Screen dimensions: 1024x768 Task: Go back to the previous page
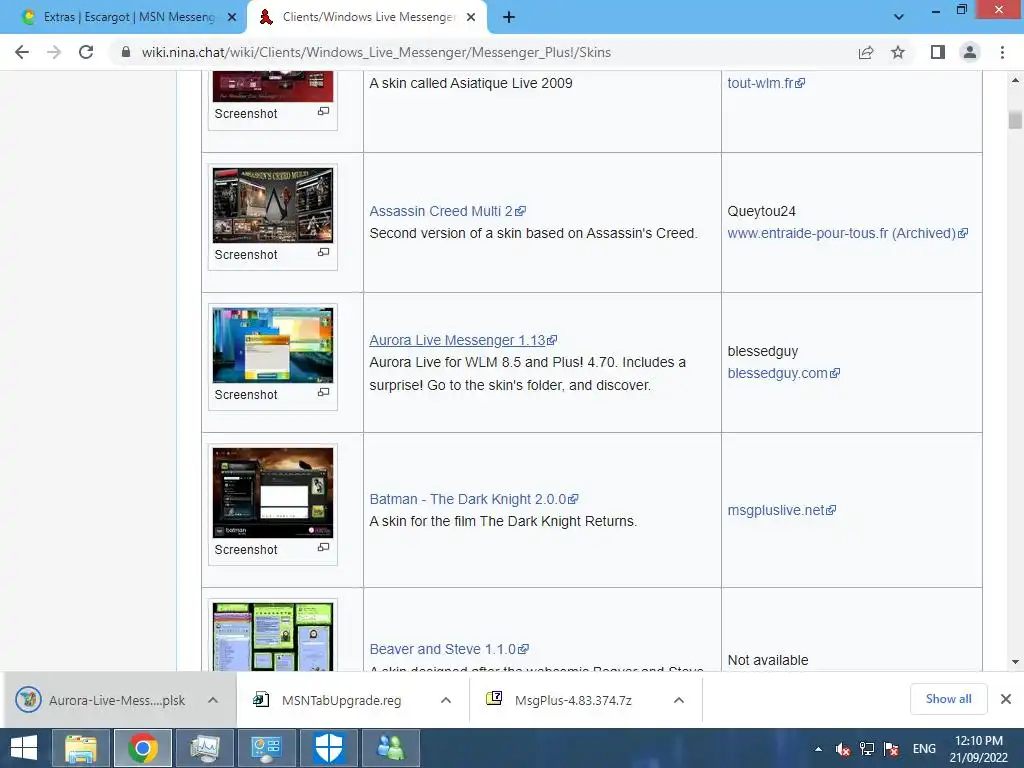[22, 52]
